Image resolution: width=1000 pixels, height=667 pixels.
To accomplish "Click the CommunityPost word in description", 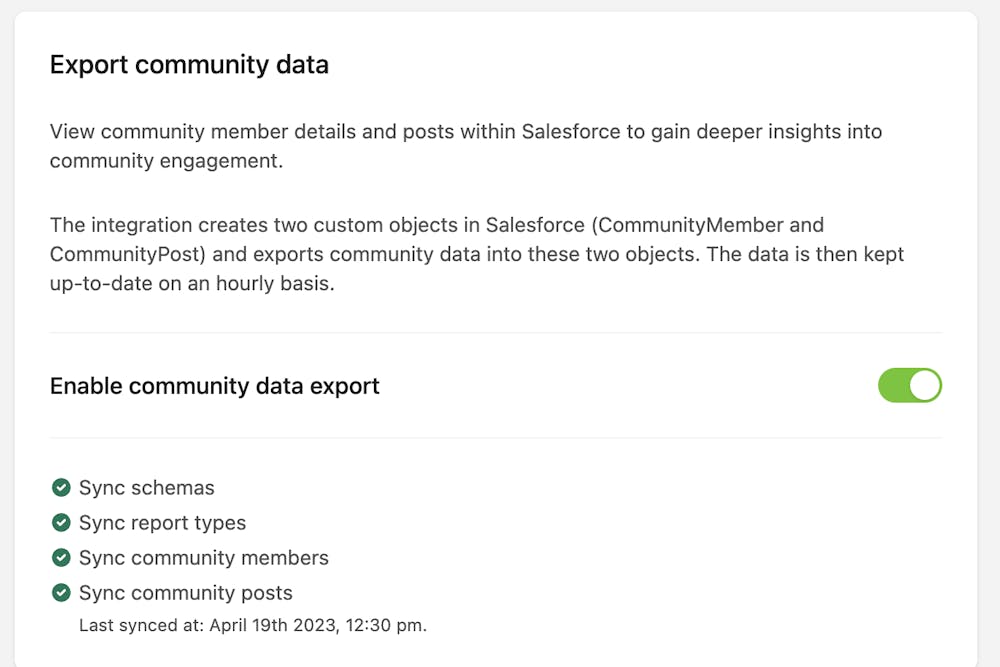I will point(125,254).
